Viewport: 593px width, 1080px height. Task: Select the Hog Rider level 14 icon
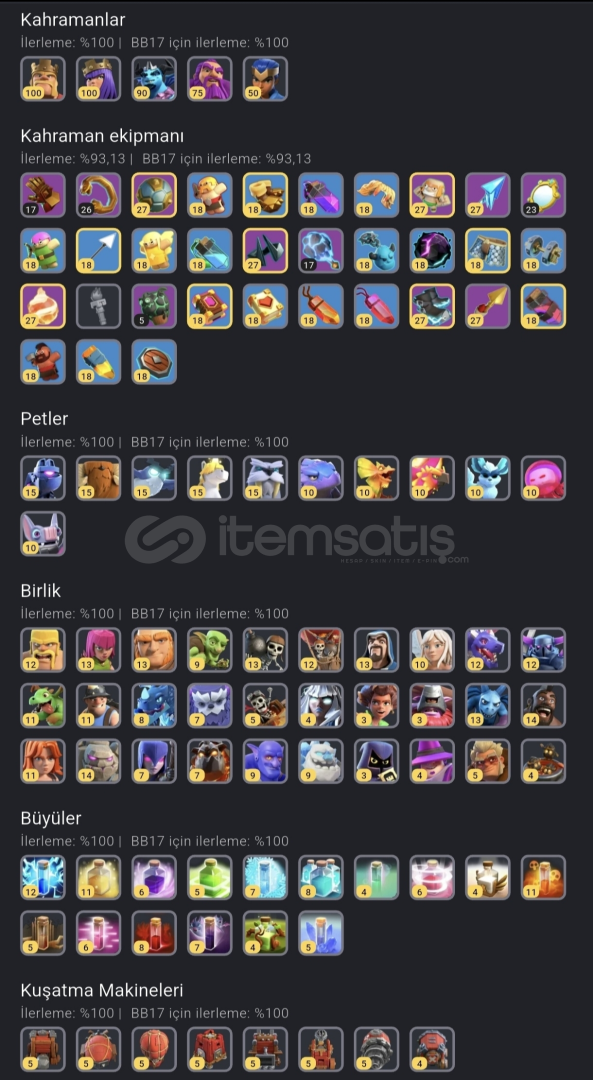click(543, 705)
